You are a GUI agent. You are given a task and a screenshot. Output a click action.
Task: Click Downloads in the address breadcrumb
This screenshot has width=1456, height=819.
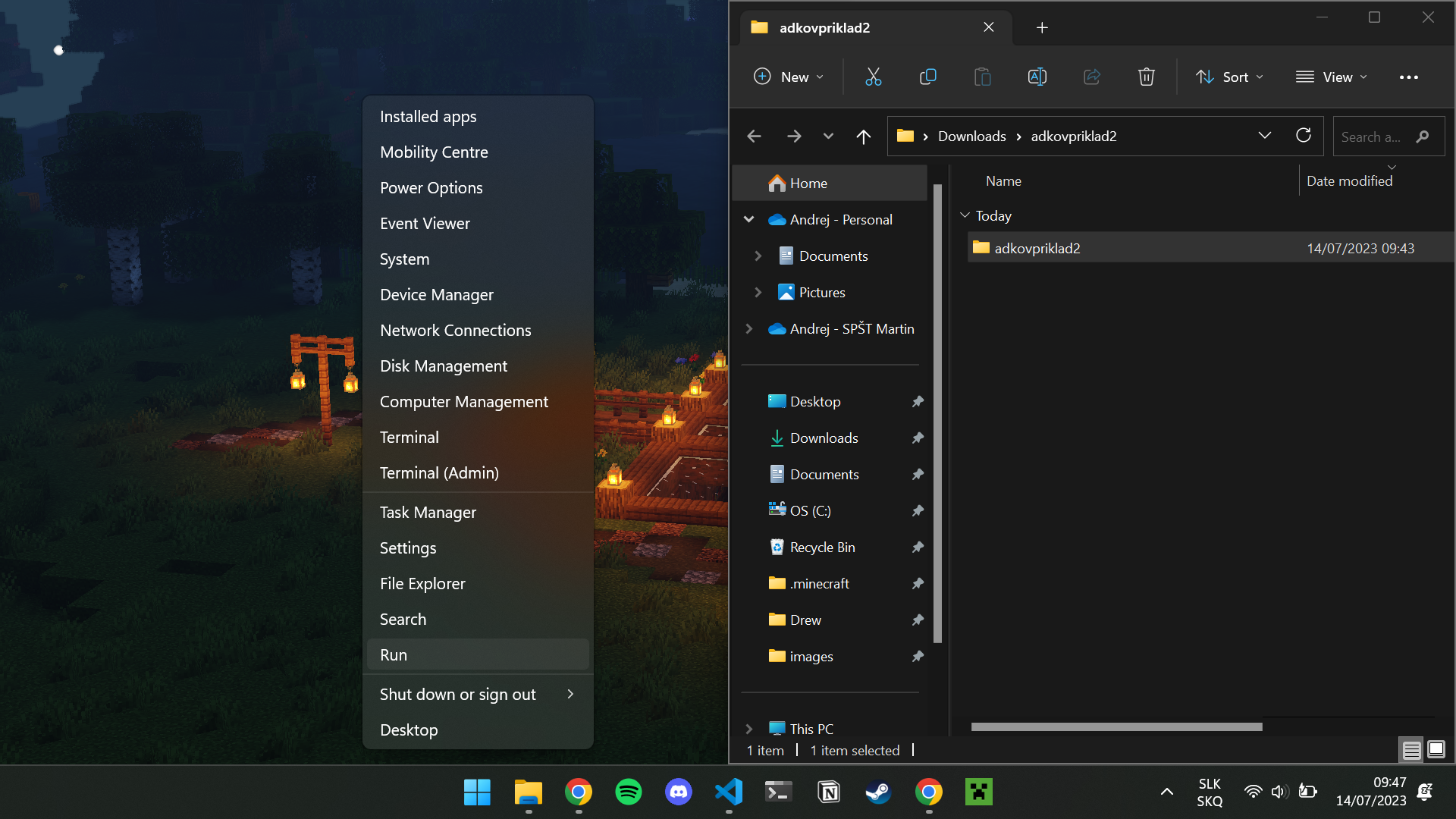[x=971, y=136]
